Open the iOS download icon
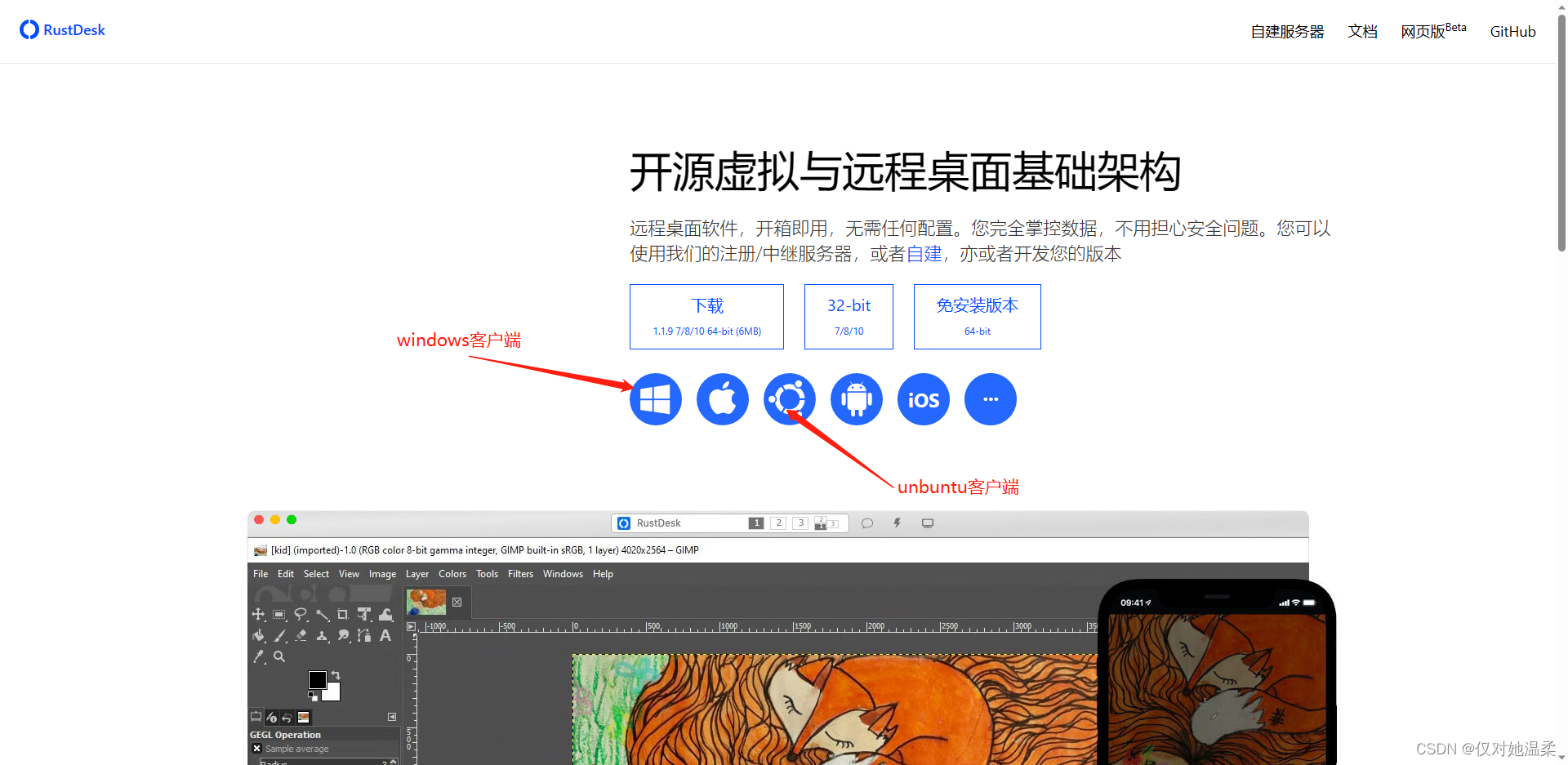 tap(924, 399)
